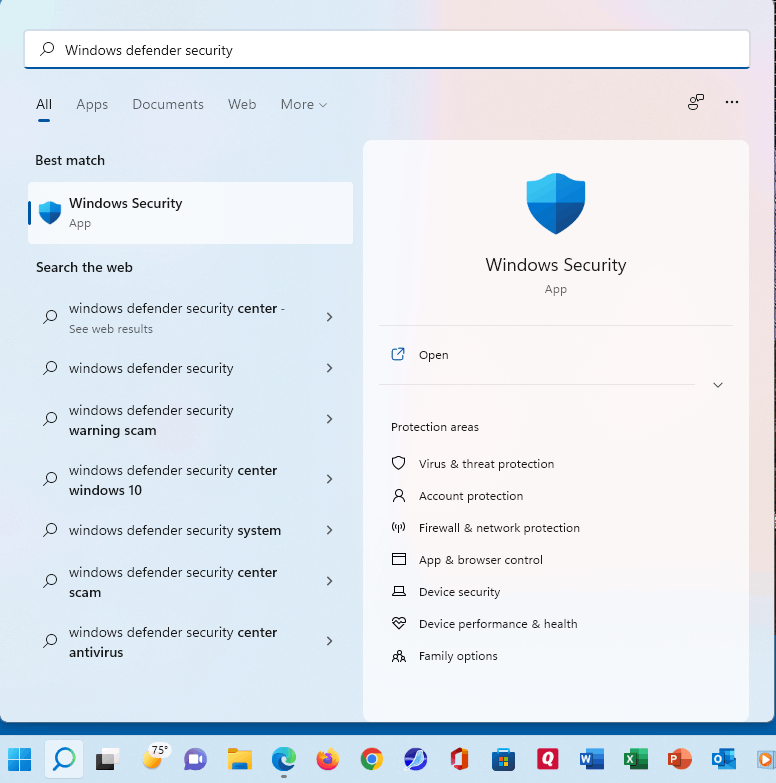The image size is (776, 783).
Task: Launch Word from the taskbar
Action: tap(591, 760)
